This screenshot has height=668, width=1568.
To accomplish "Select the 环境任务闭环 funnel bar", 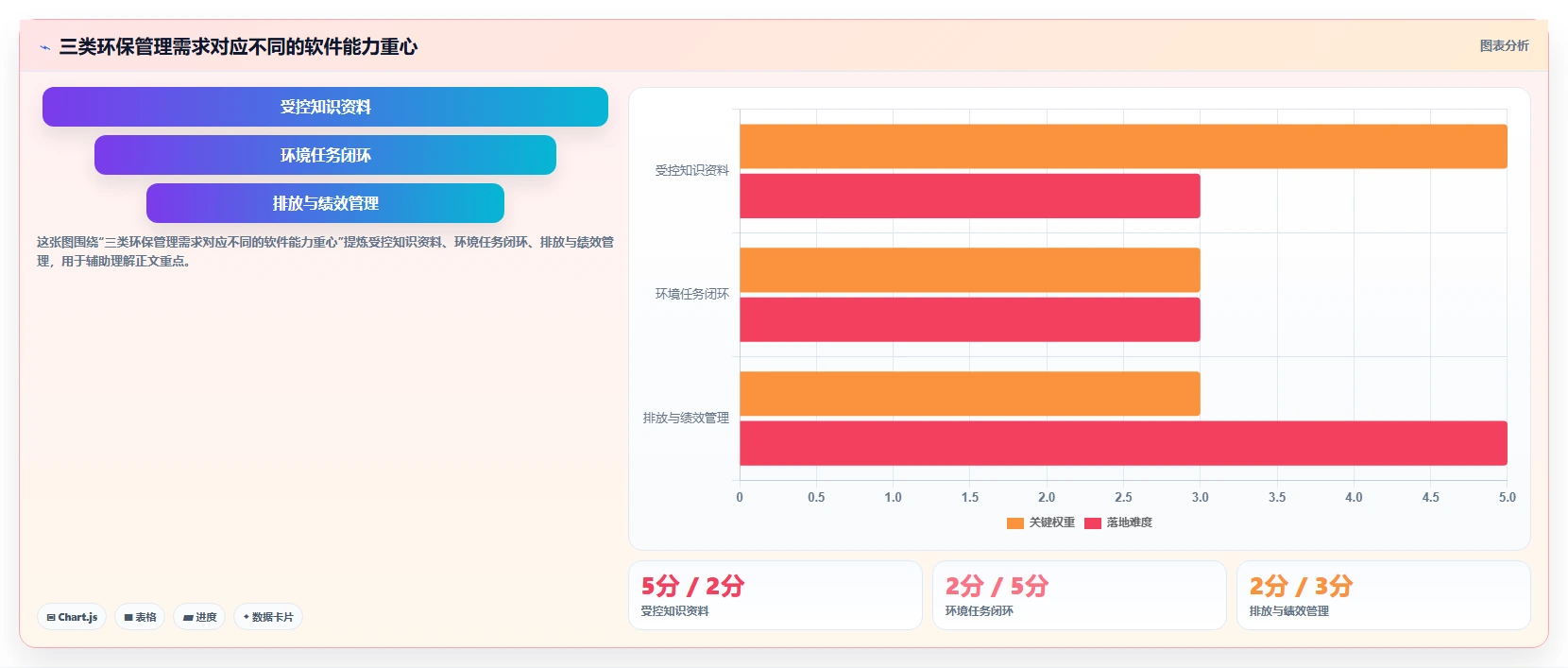I will (325, 155).
